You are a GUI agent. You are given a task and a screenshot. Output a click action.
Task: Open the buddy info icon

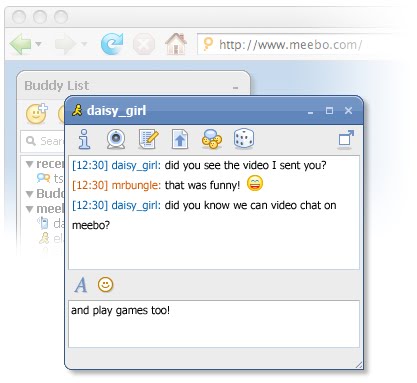pyautogui.click(x=84, y=139)
